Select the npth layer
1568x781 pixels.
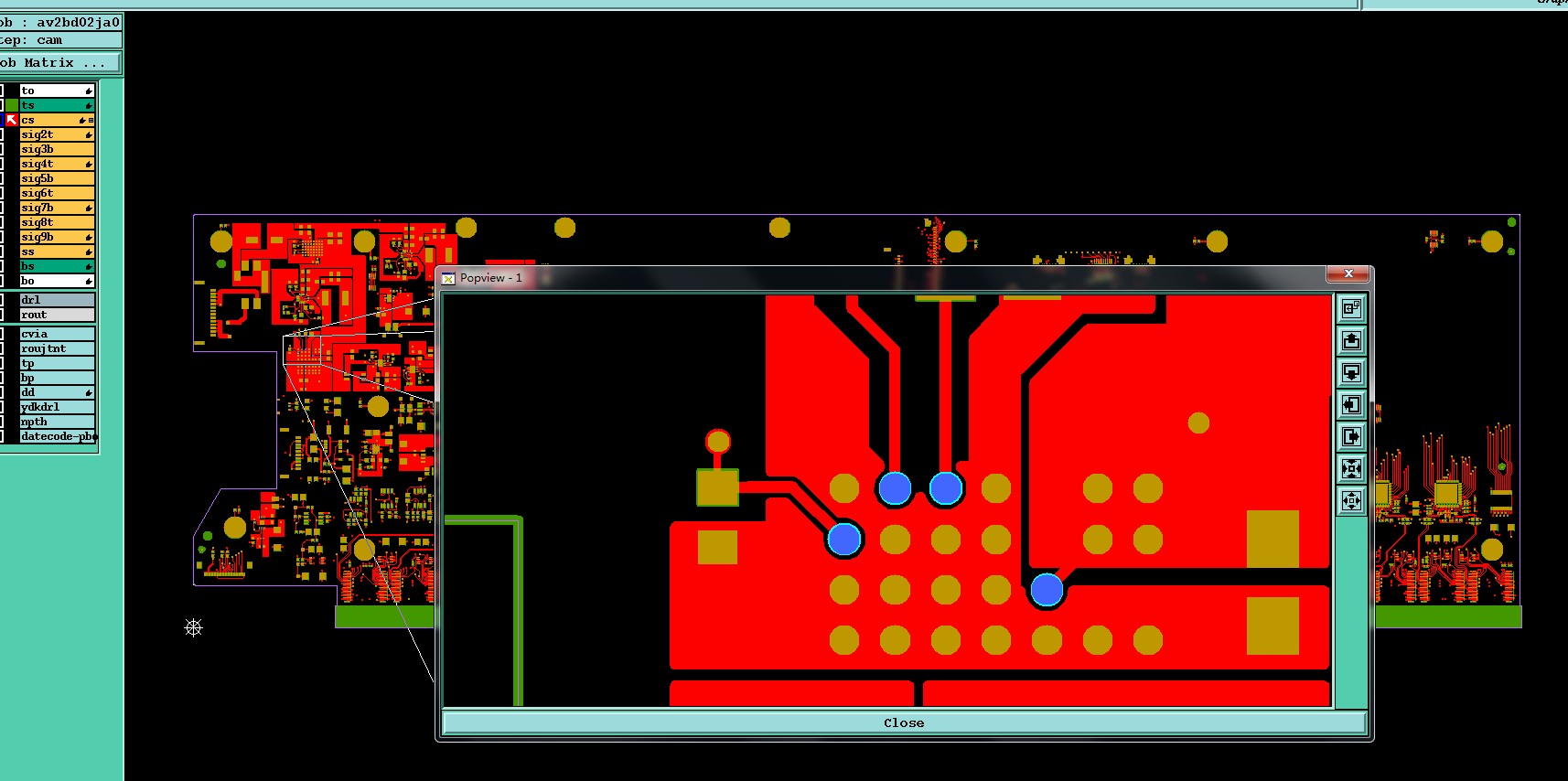[57, 422]
